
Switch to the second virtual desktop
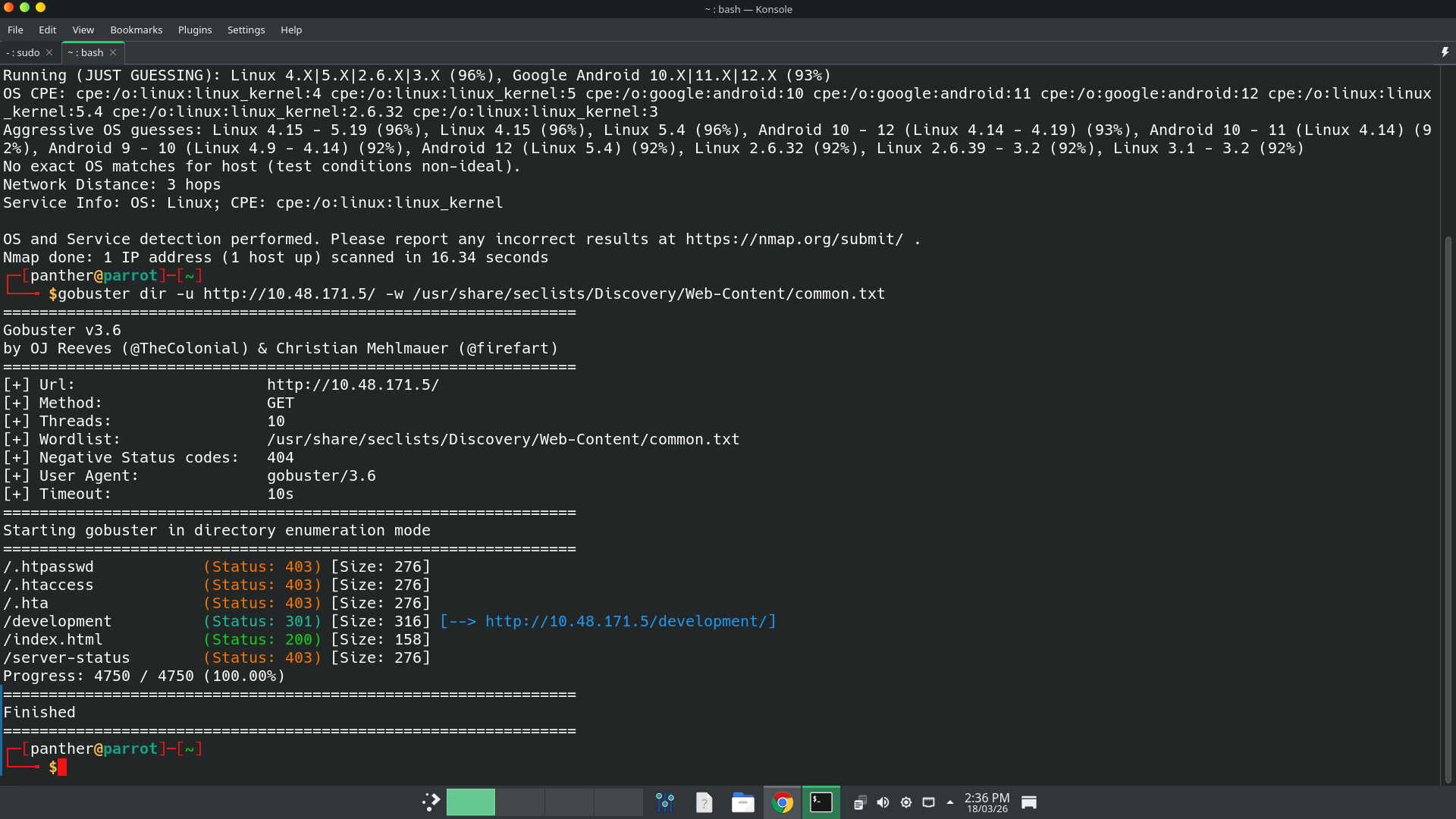519,802
